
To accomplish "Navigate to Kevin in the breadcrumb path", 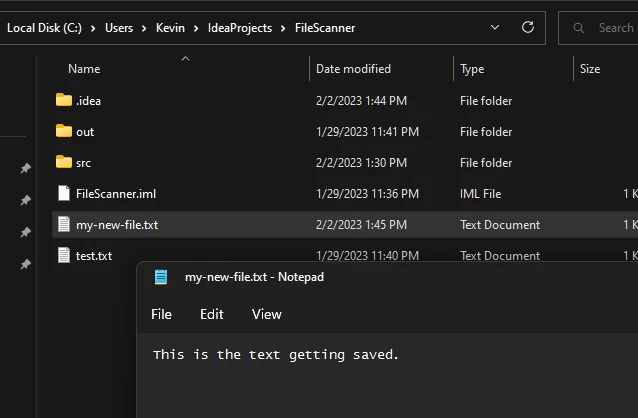I will point(170,28).
